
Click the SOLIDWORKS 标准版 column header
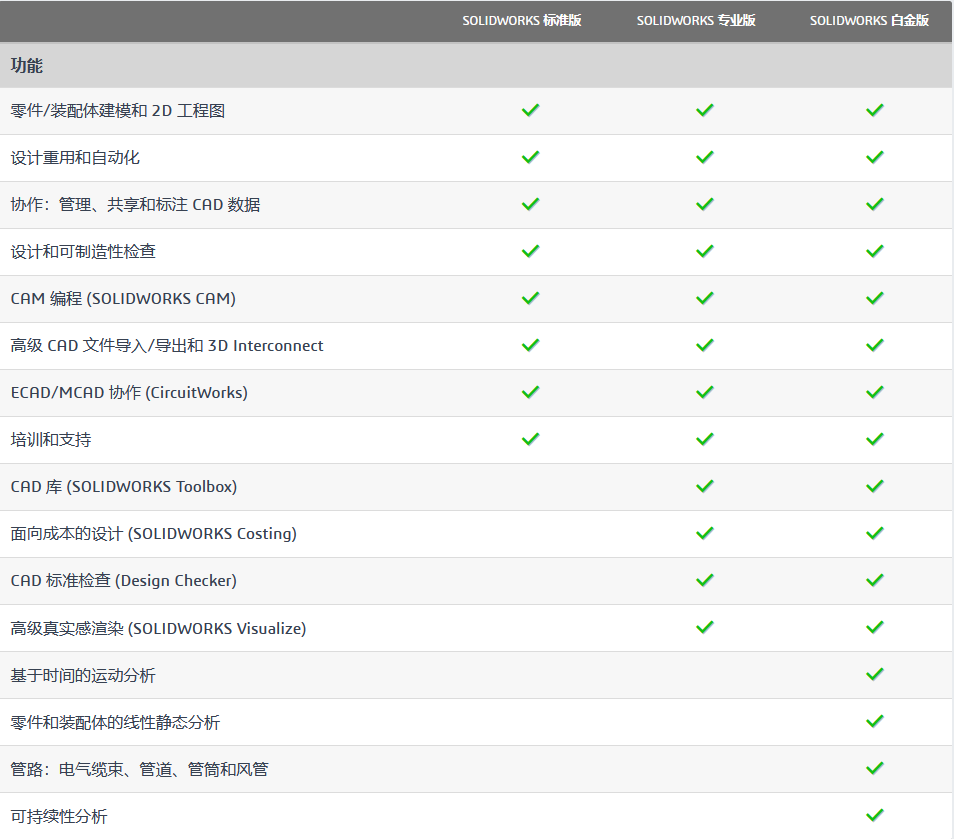521,21
